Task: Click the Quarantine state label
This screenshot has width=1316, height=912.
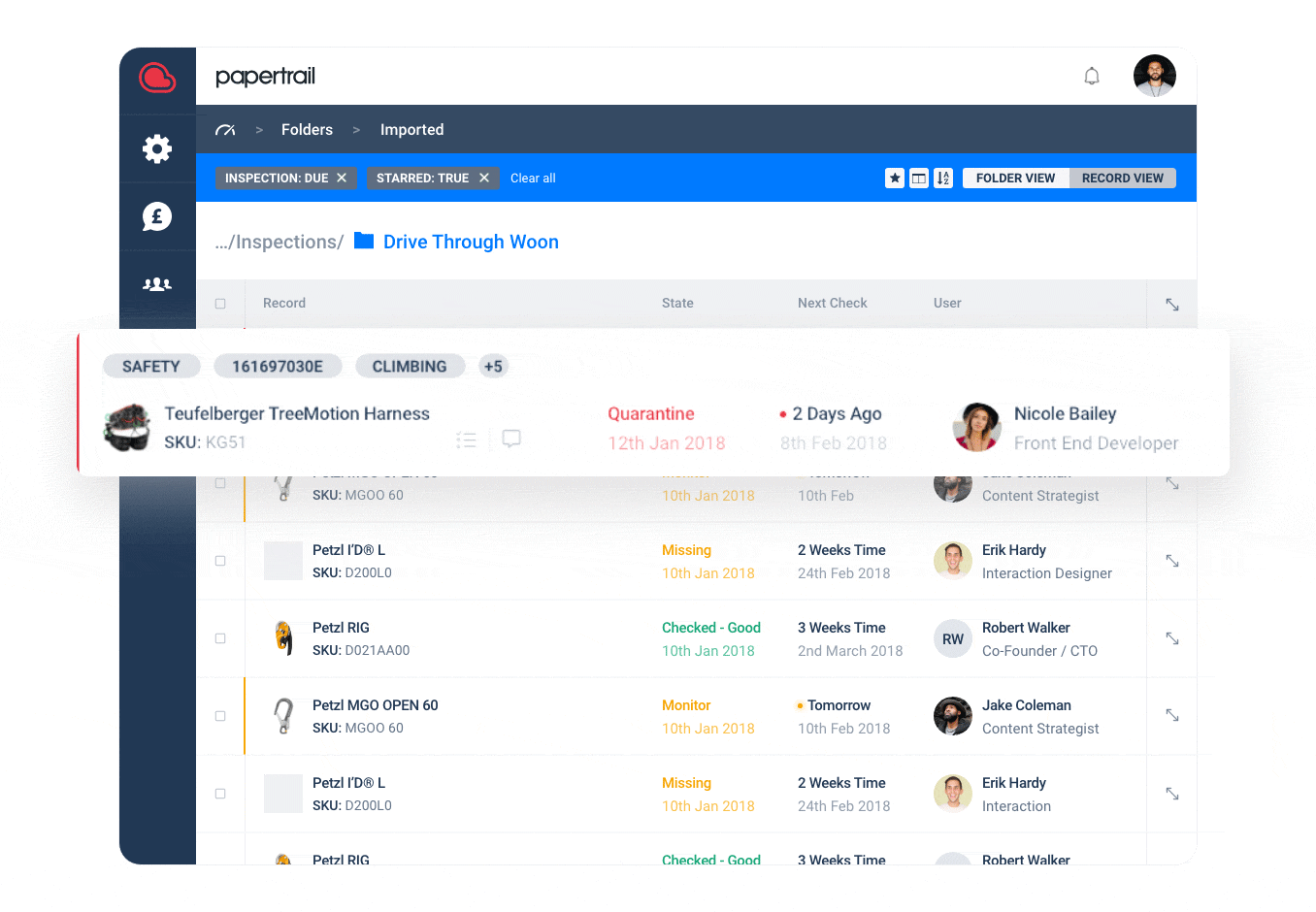Action: 651,413
